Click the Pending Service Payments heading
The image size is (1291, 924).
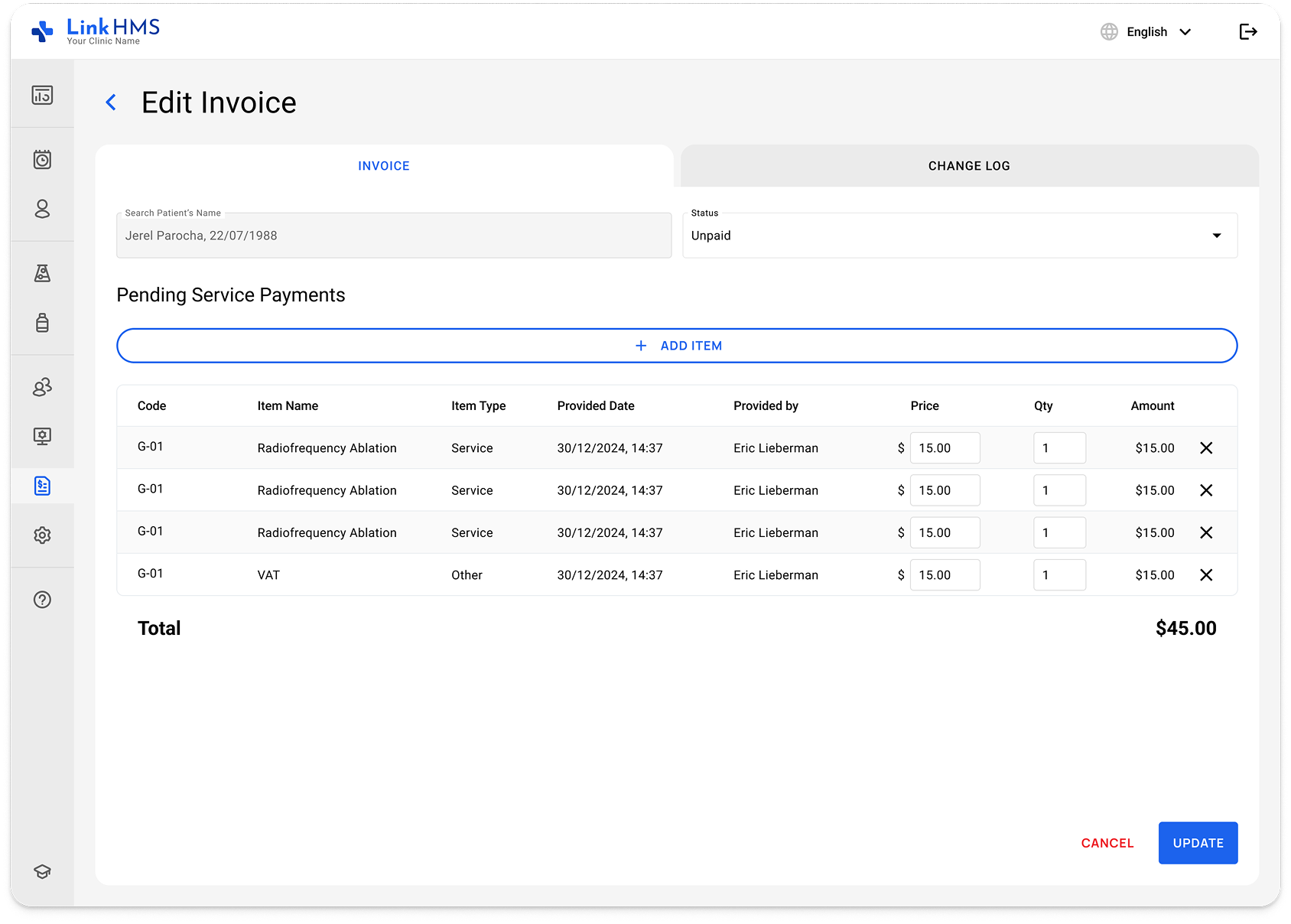[x=231, y=295]
